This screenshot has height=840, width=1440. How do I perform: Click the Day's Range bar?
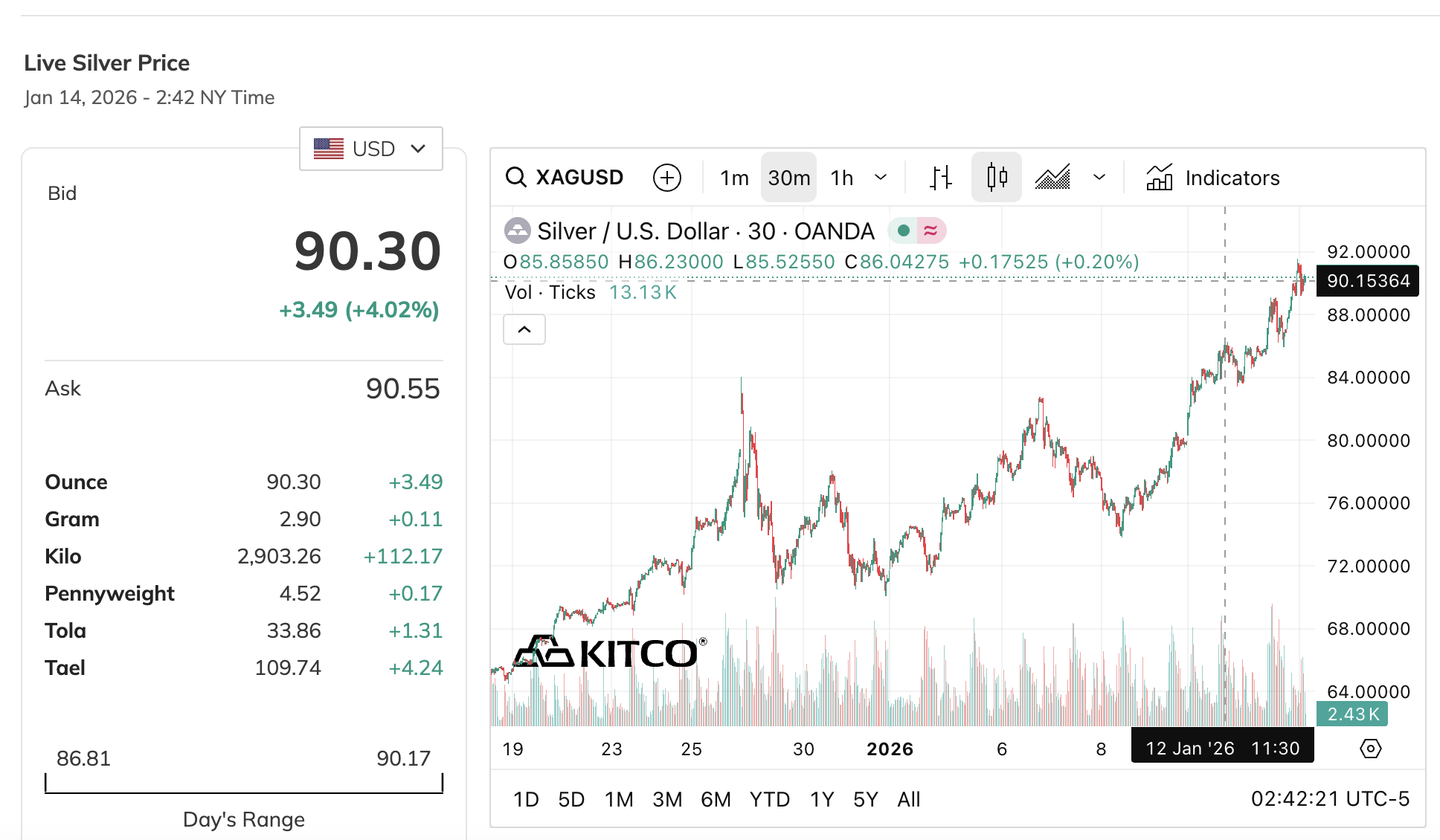click(x=244, y=784)
